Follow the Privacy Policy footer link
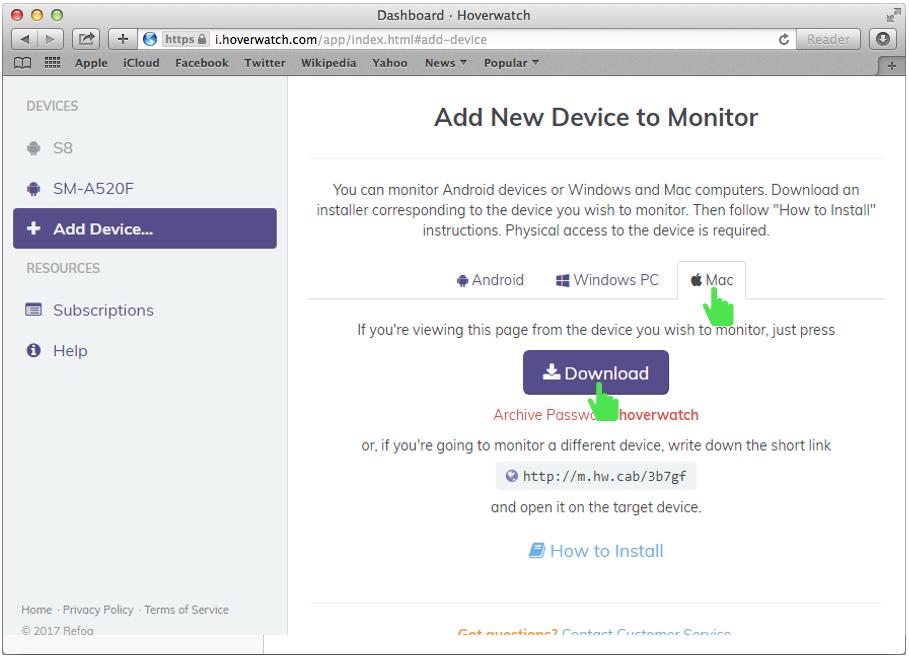909x659 pixels. 98,610
